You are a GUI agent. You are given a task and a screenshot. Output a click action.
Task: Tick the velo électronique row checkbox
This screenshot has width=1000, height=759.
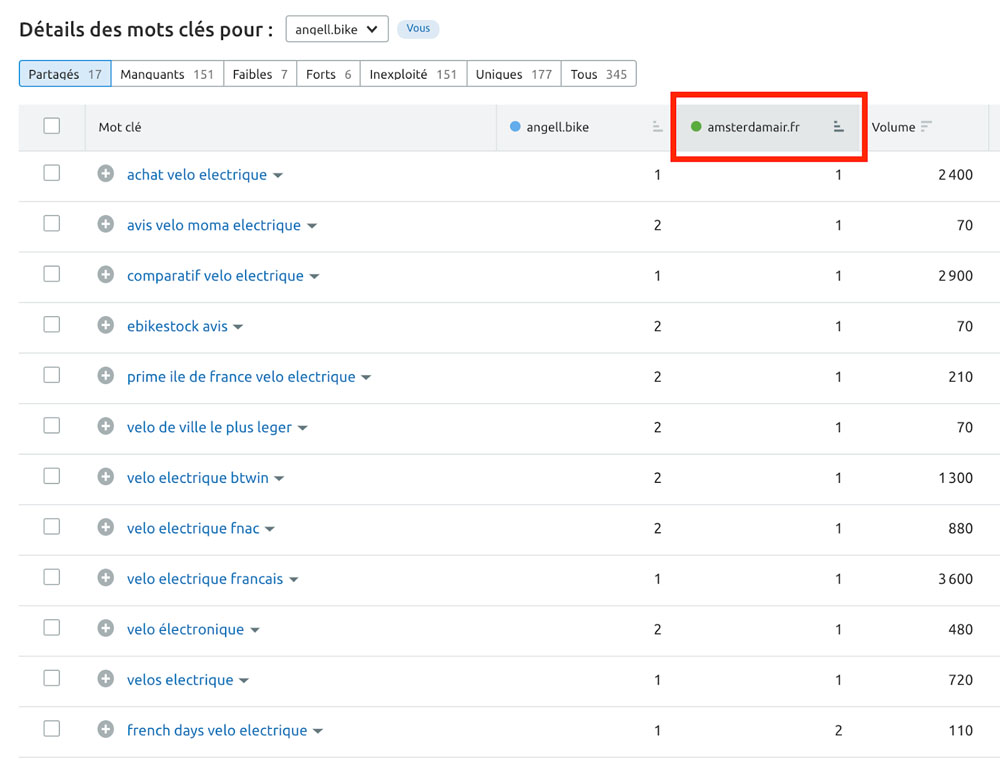click(52, 628)
